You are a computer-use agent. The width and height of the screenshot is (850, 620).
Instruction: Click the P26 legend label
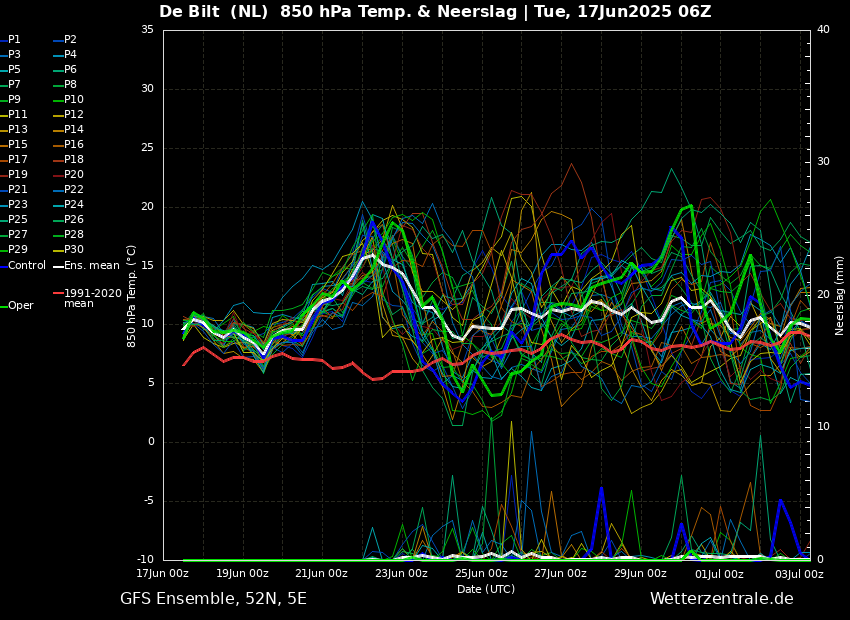click(74, 220)
